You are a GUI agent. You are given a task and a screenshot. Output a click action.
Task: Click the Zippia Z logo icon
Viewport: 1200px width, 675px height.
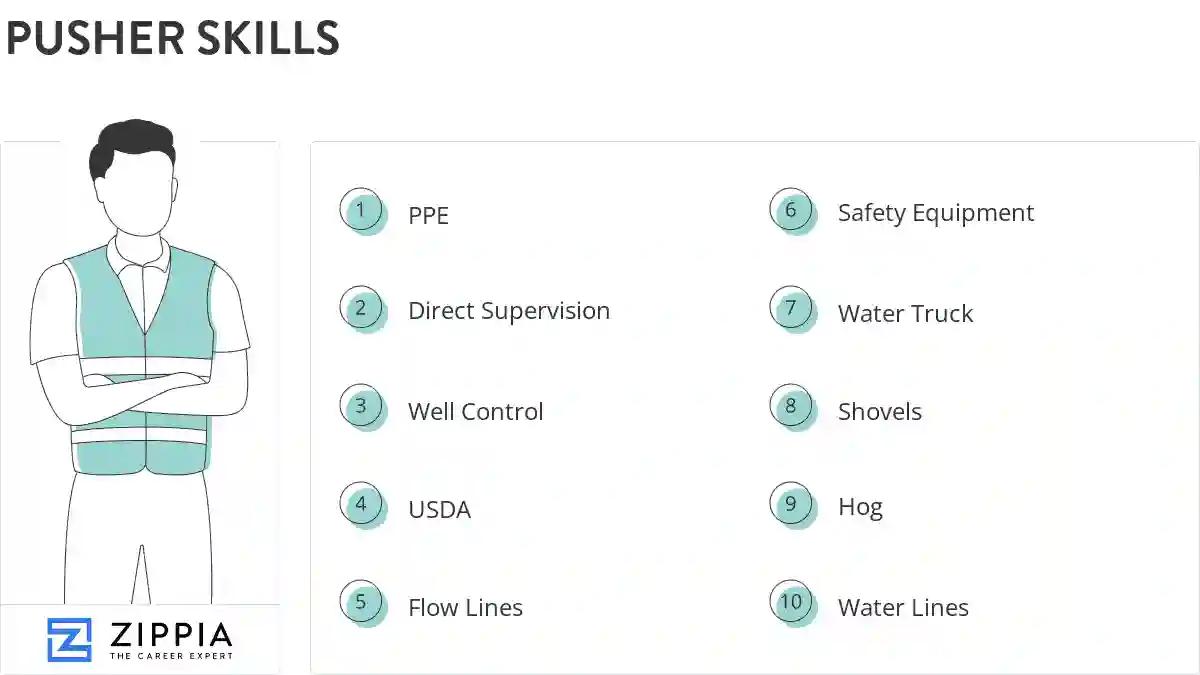pos(69,640)
